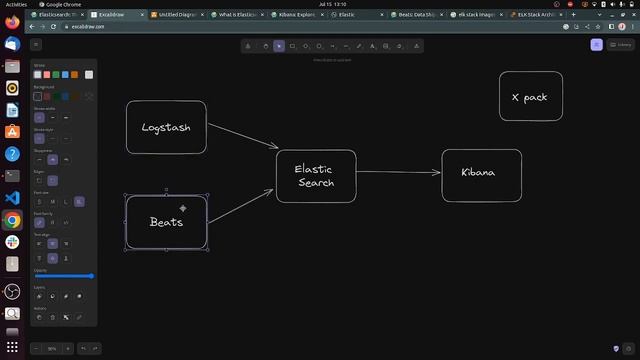Set stroke width to bold
This screenshot has width=640, height=360.
point(53,118)
